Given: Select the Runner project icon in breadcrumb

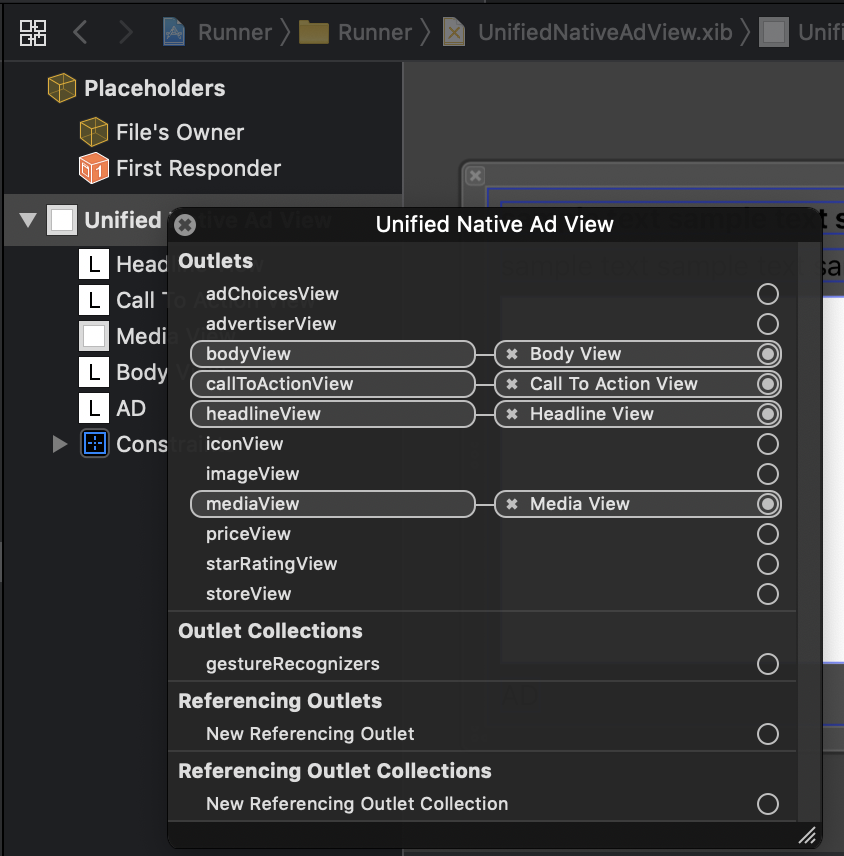Looking at the screenshot, I should pyautogui.click(x=174, y=32).
